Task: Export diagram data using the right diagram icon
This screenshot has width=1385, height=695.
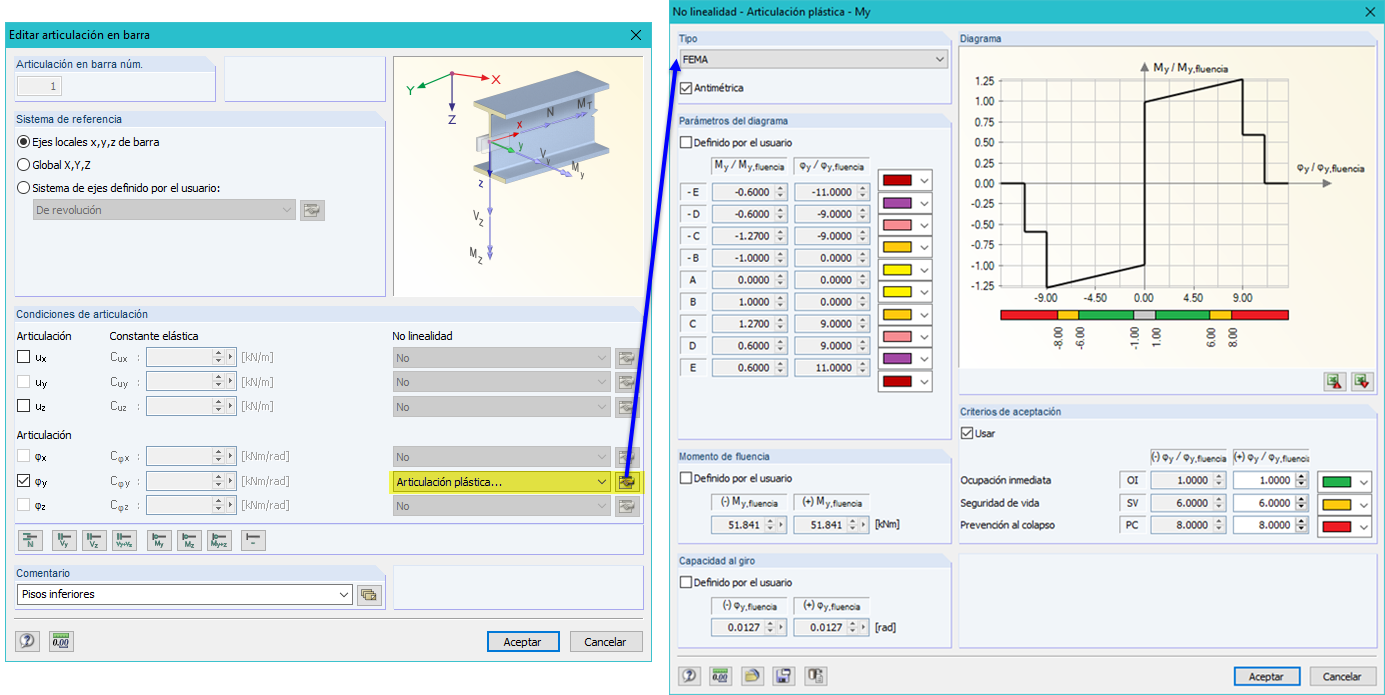Action: [1361, 381]
